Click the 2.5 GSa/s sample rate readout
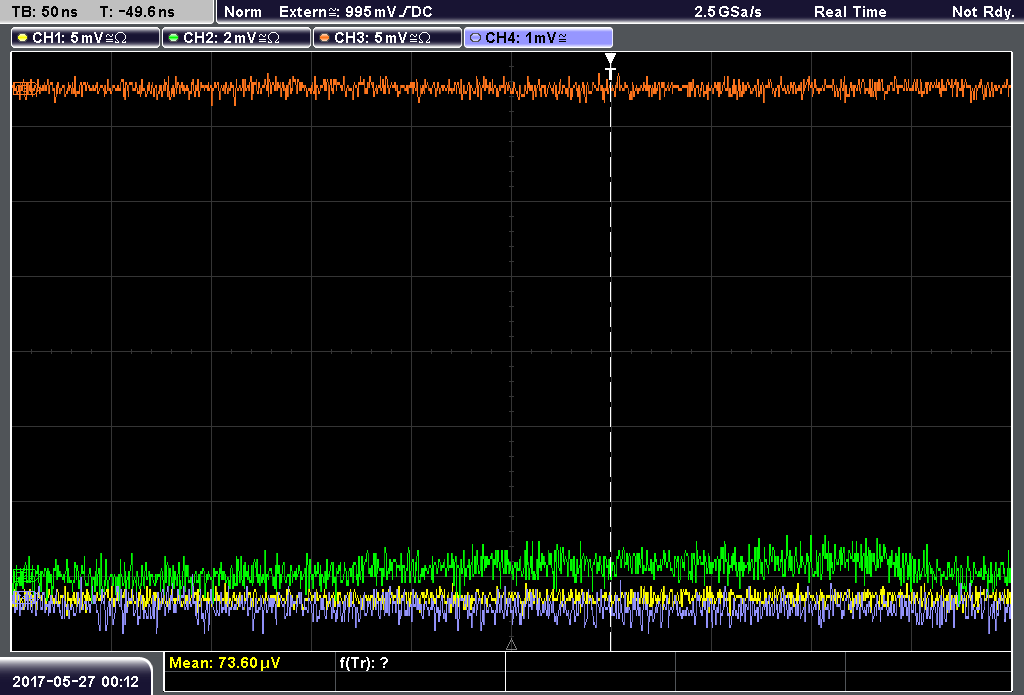Image resolution: width=1024 pixels, height=695 pixels. (728, 12)
